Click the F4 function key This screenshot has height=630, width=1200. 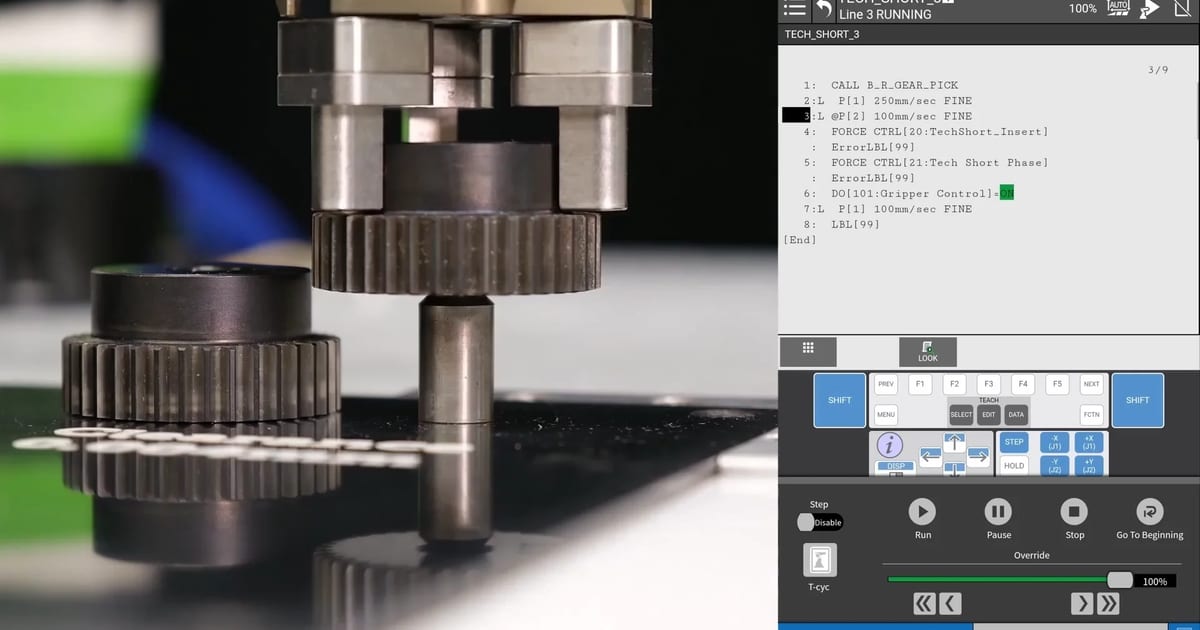click(x=1022, y=384)
